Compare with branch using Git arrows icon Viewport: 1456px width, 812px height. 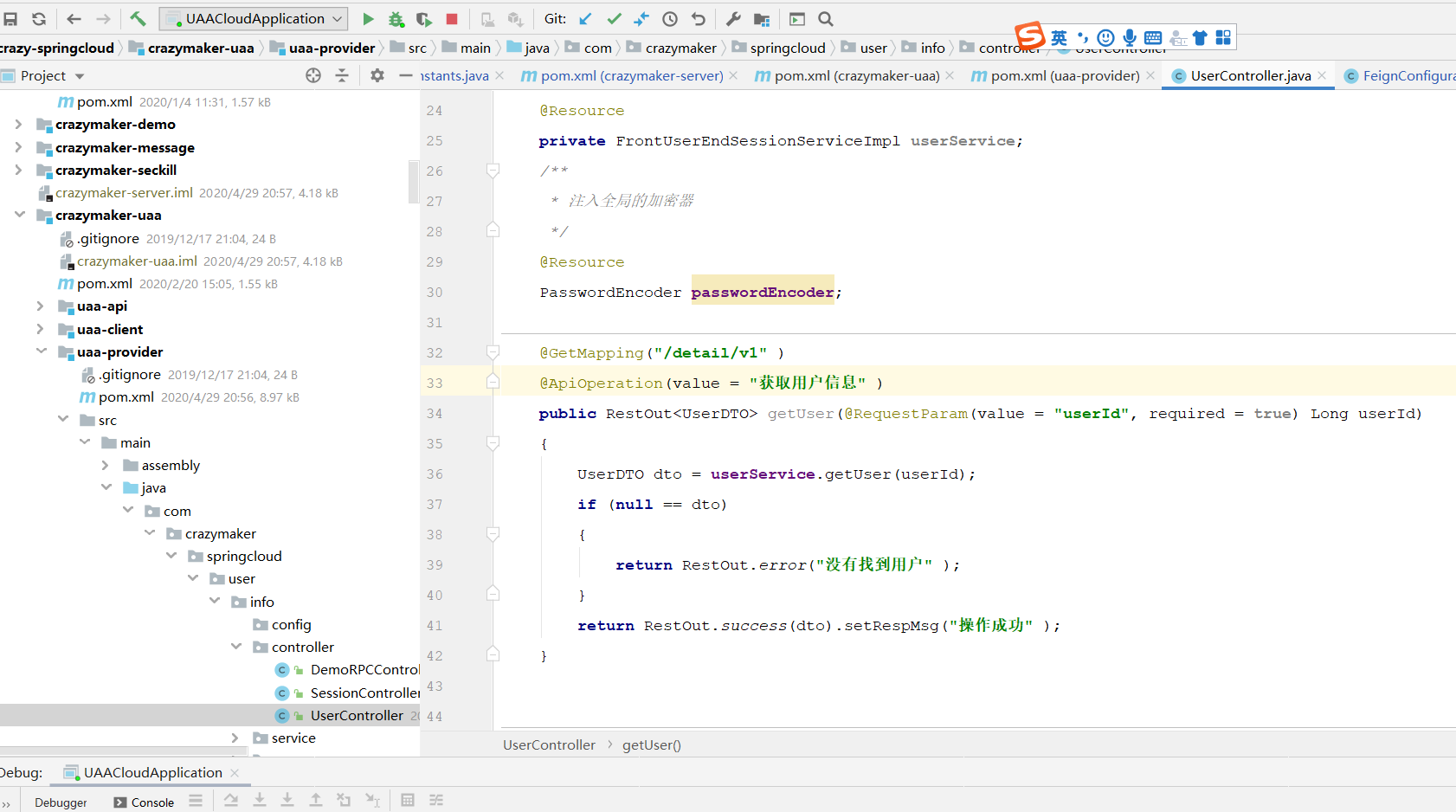[641, 19]
